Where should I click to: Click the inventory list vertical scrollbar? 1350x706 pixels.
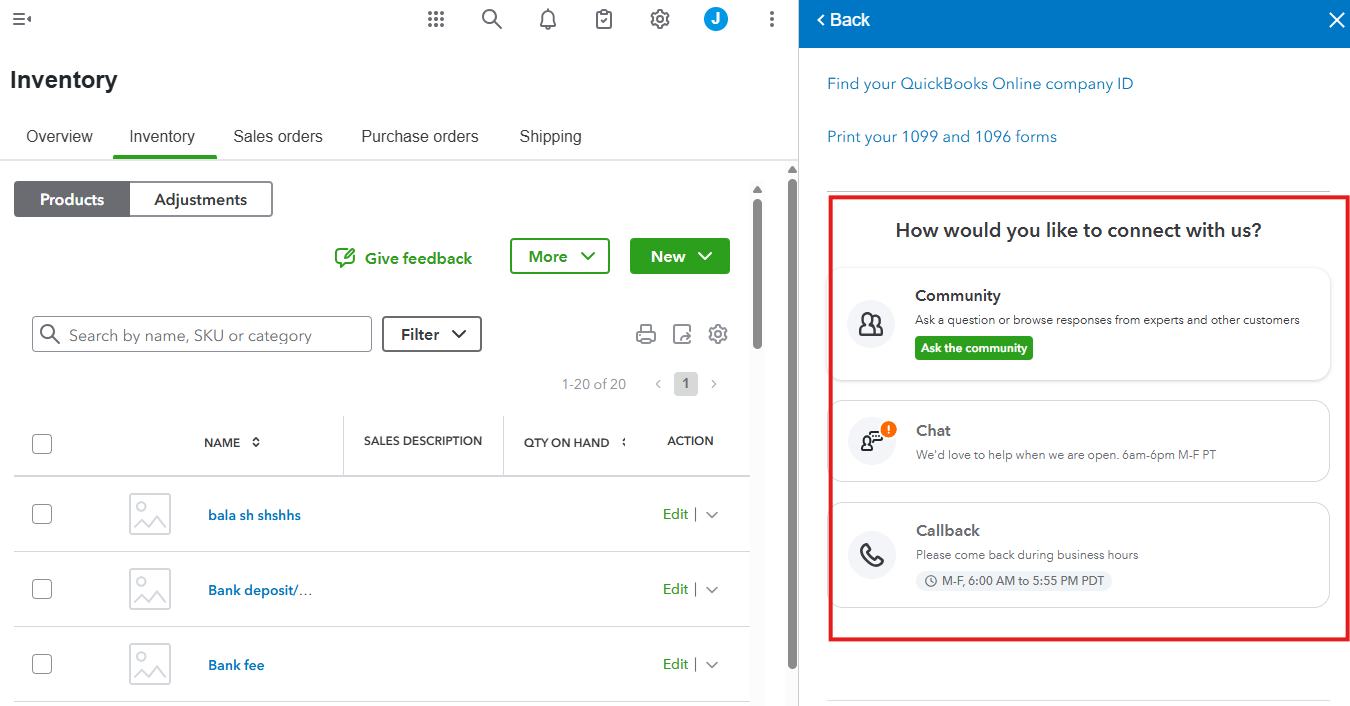[758, 275]
